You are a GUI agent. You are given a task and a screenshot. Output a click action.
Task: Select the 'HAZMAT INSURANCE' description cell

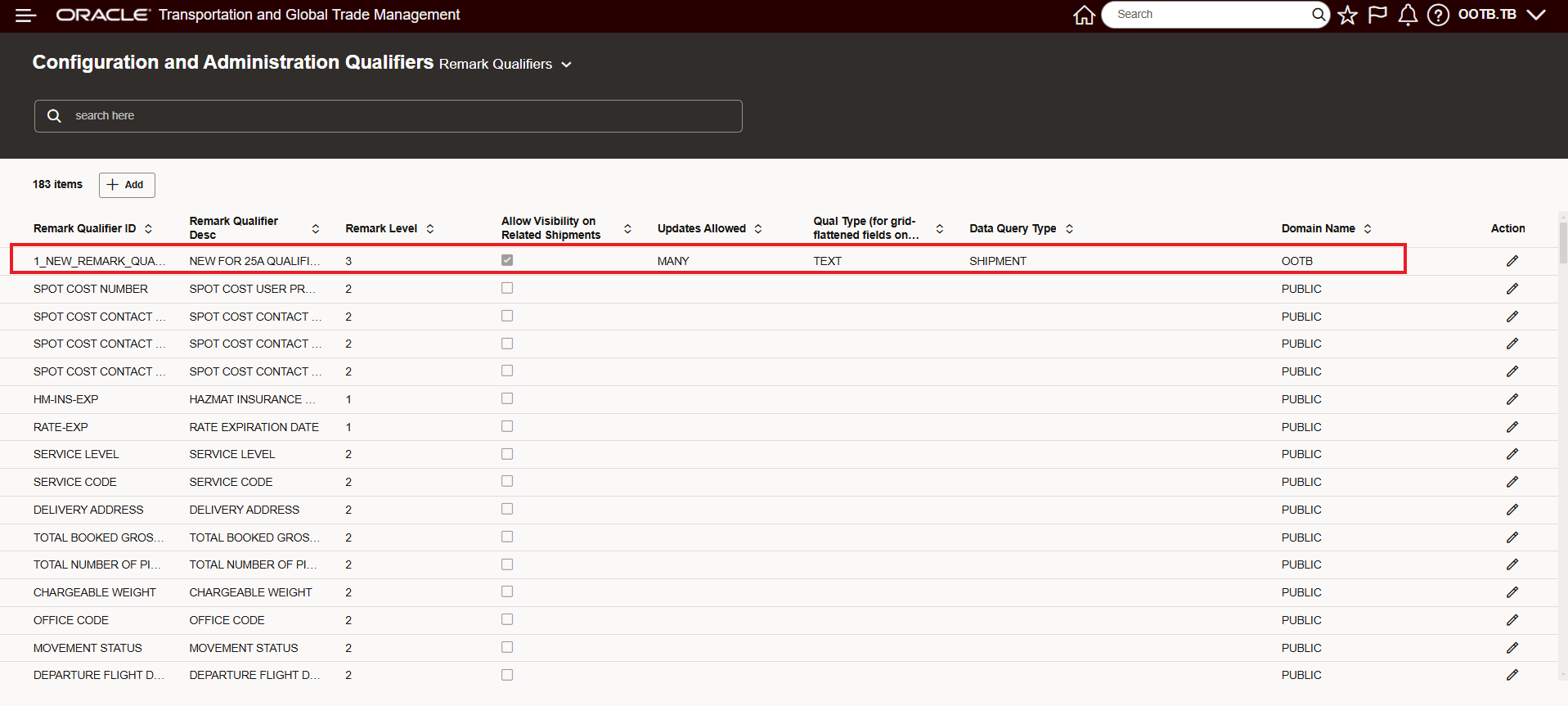pyautogui.click(x=252, y=399)
